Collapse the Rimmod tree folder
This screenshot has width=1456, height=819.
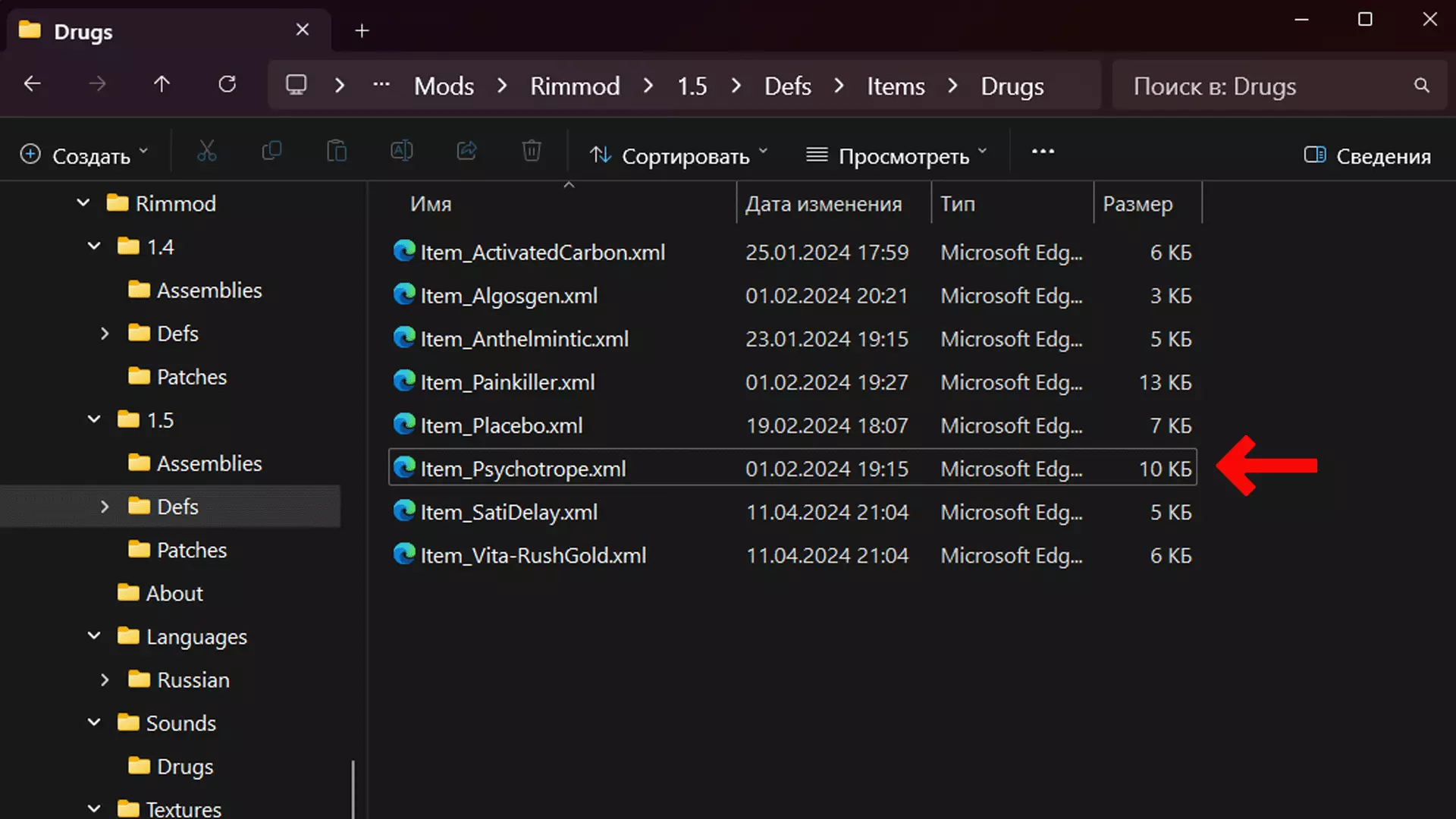(x=83, y=203)
